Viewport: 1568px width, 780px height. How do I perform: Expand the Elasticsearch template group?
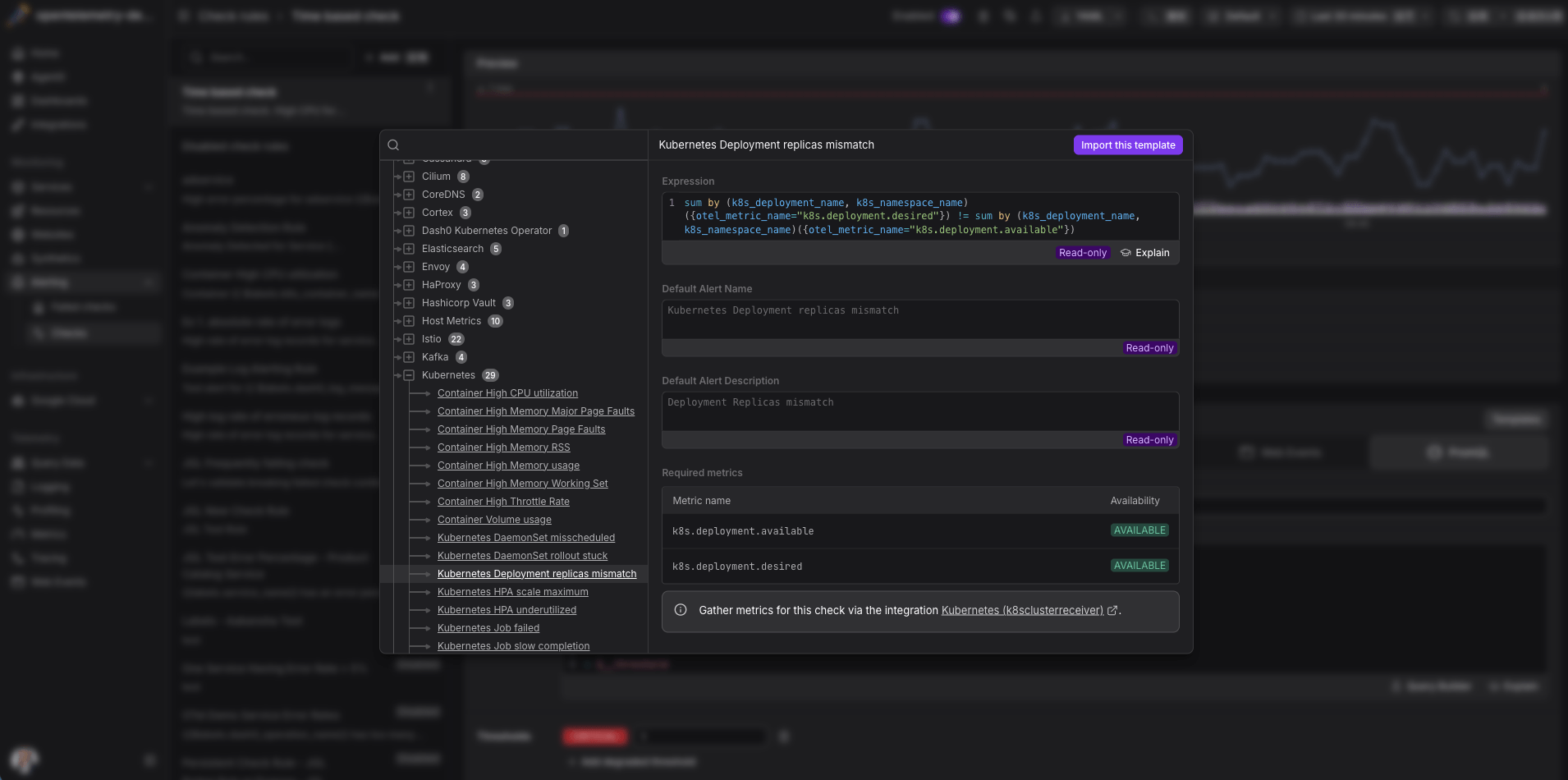click(409, 249)
